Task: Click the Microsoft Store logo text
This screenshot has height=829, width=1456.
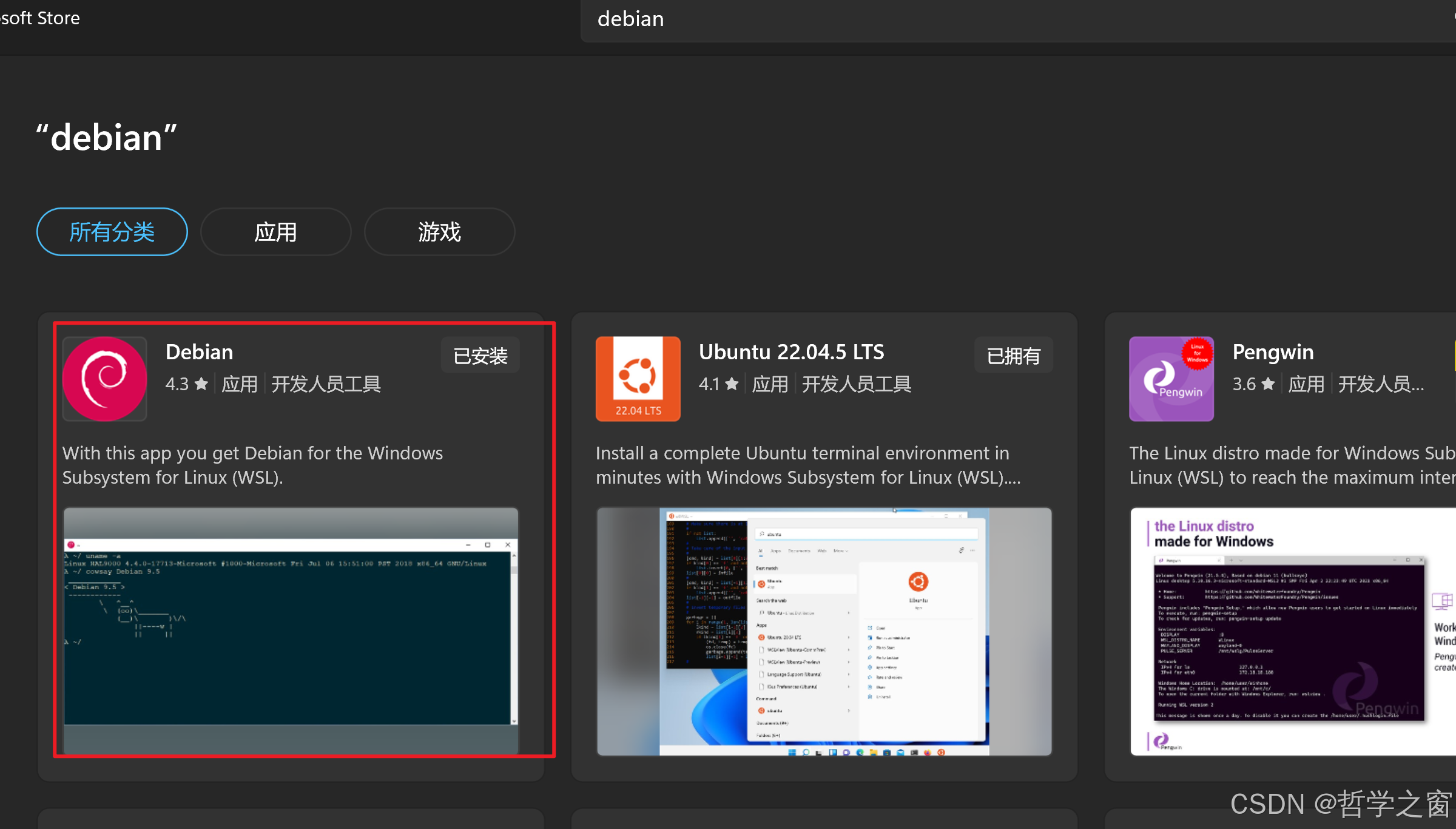Action: coord(39,18)
